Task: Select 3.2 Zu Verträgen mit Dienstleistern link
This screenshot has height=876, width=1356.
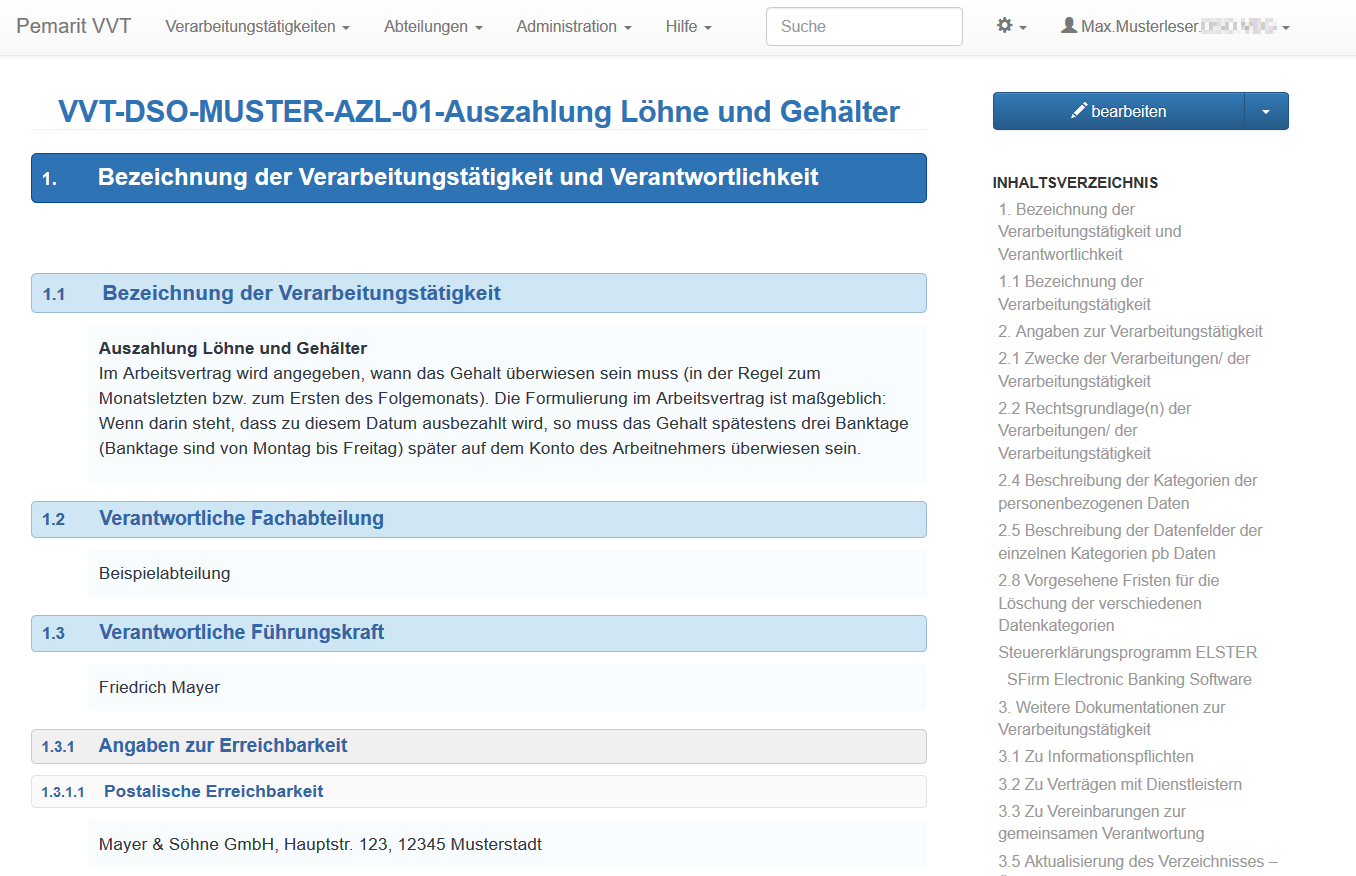Action: coord(1119,784)
